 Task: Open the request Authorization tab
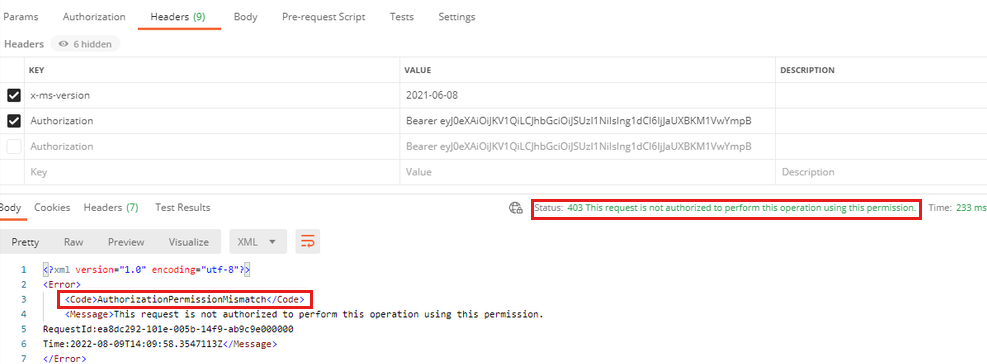(94, 17)
